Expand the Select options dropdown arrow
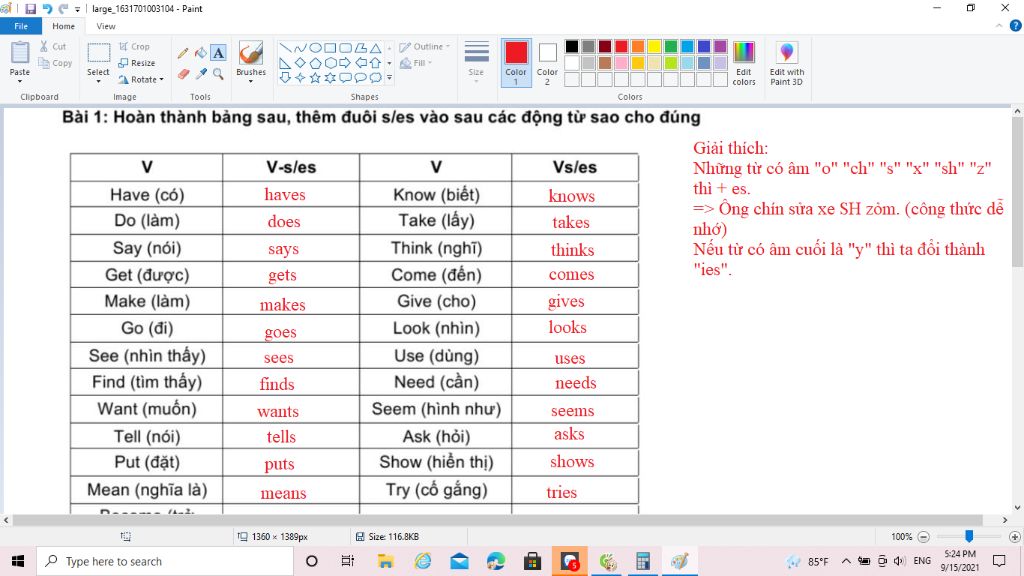This screenshot has height=576, width=1024. pos(99,82)
